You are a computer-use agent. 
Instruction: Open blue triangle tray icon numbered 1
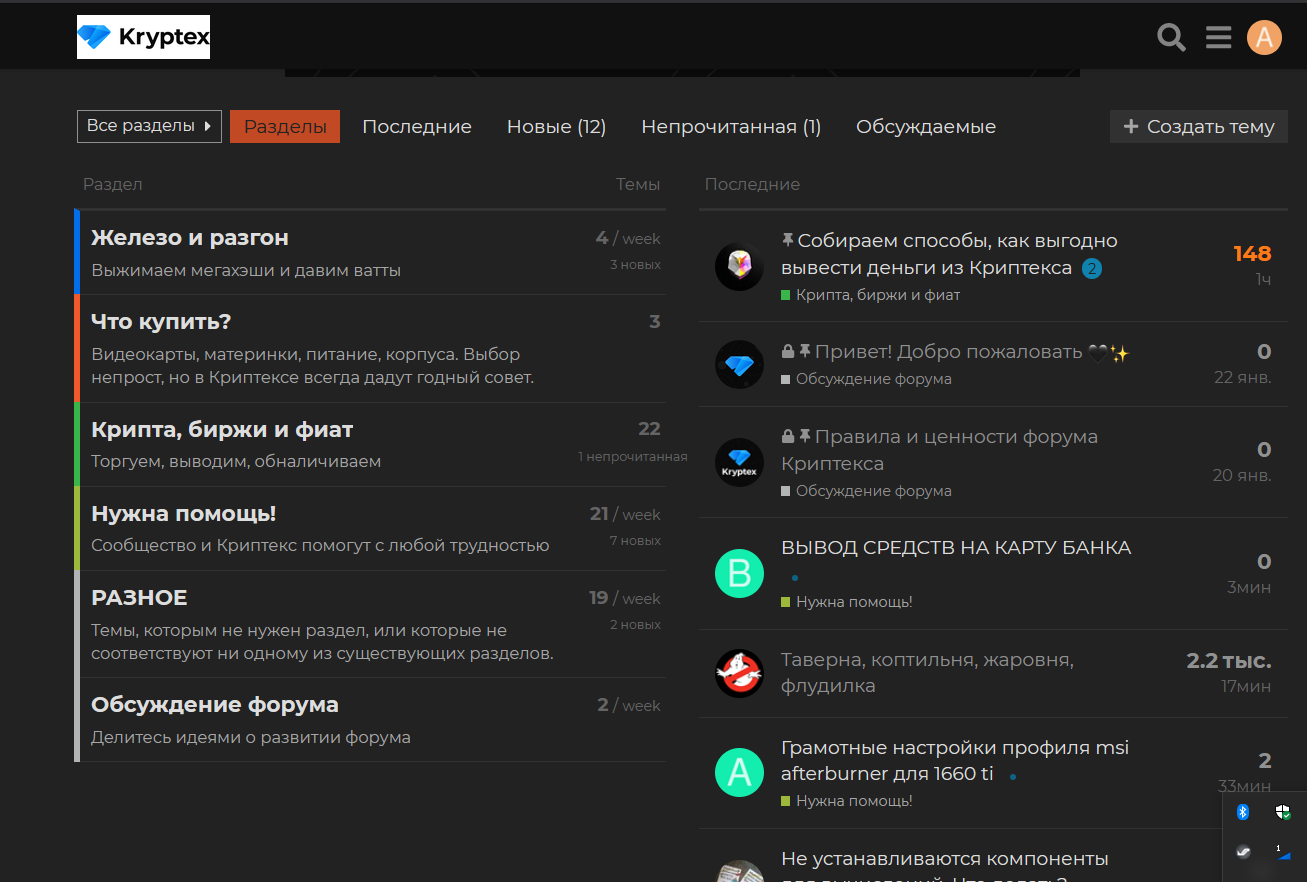(x=1283, y=852)
